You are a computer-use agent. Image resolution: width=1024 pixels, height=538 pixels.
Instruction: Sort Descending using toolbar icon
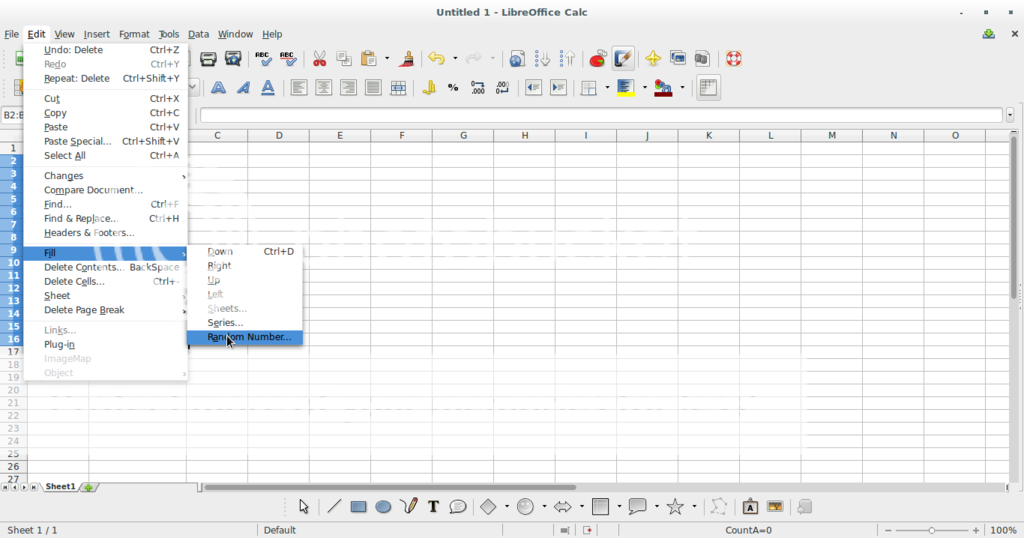(x=567, y=59)
